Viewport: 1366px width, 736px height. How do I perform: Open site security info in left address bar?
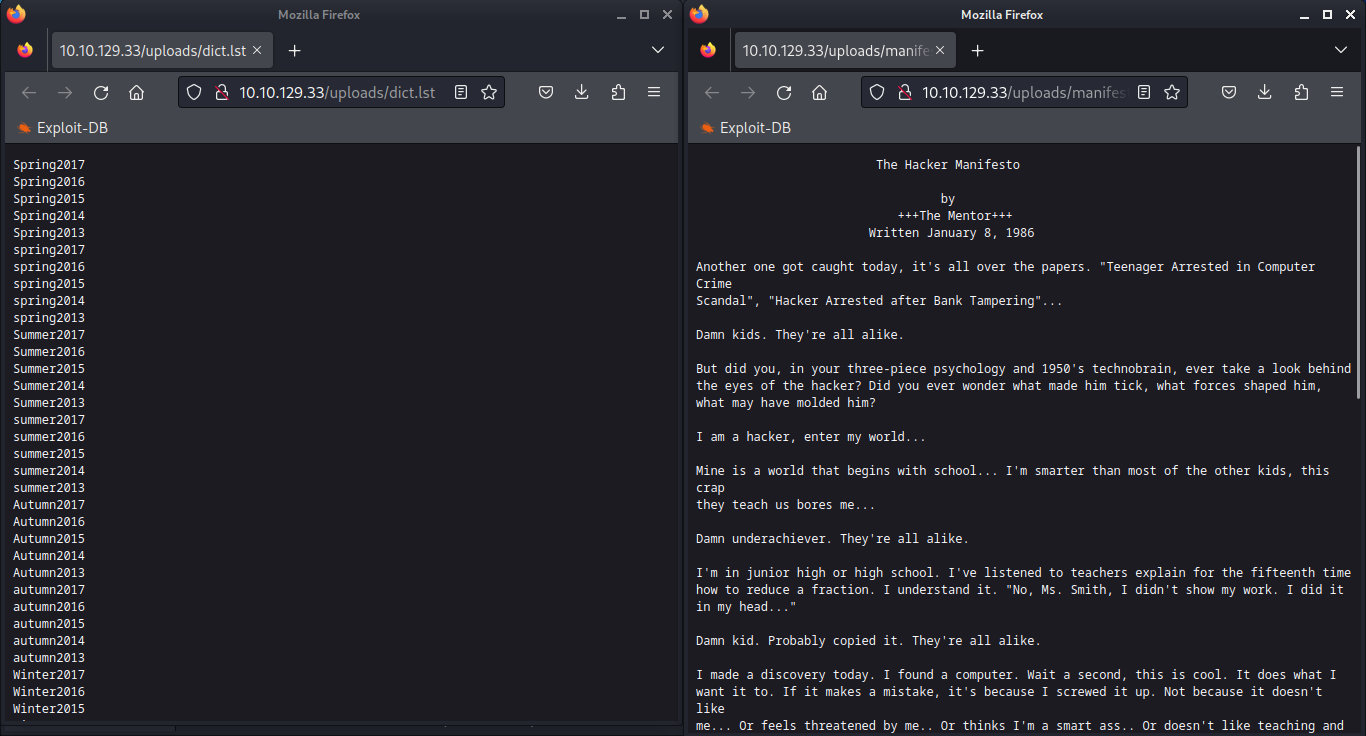tap(222, 93)
